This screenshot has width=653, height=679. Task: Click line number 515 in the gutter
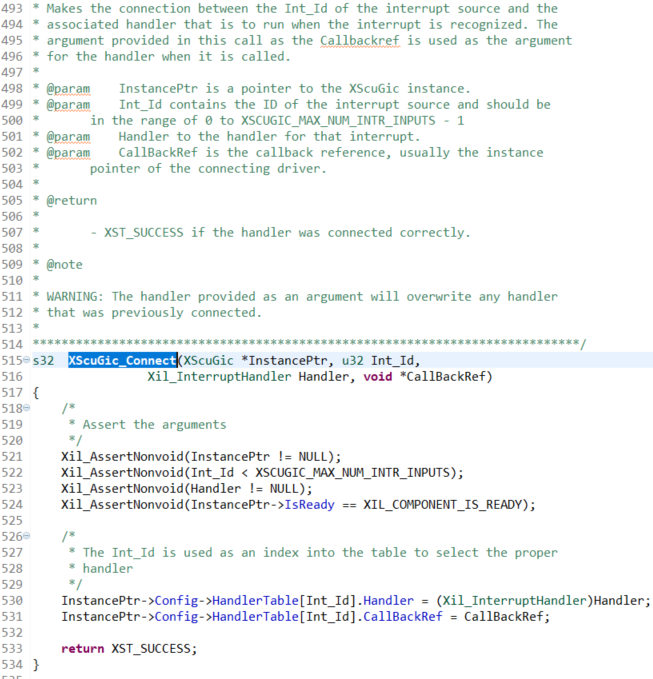pos(12,360)
